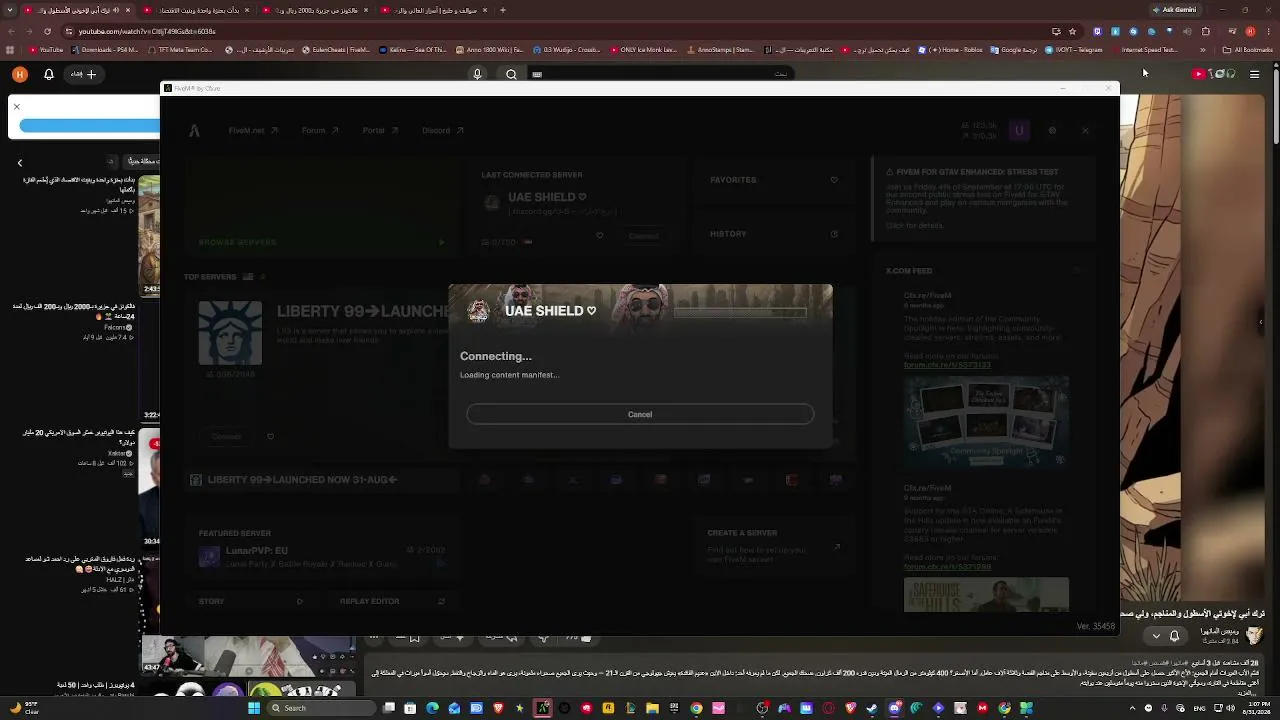The height and width of the screenshot is (720, 1280).
Task: Favorite the Liberty 99 server
Action: (270, 436)
